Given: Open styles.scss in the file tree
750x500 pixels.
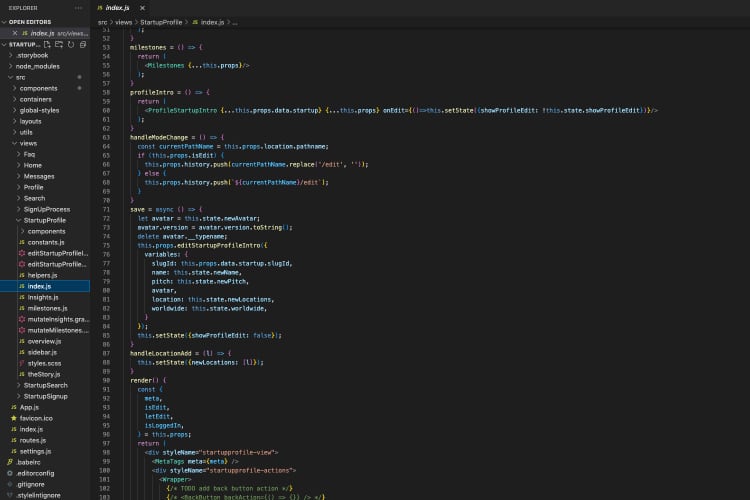Looking at the screenshot, I should pyautogui.click(x=45, y=363).
